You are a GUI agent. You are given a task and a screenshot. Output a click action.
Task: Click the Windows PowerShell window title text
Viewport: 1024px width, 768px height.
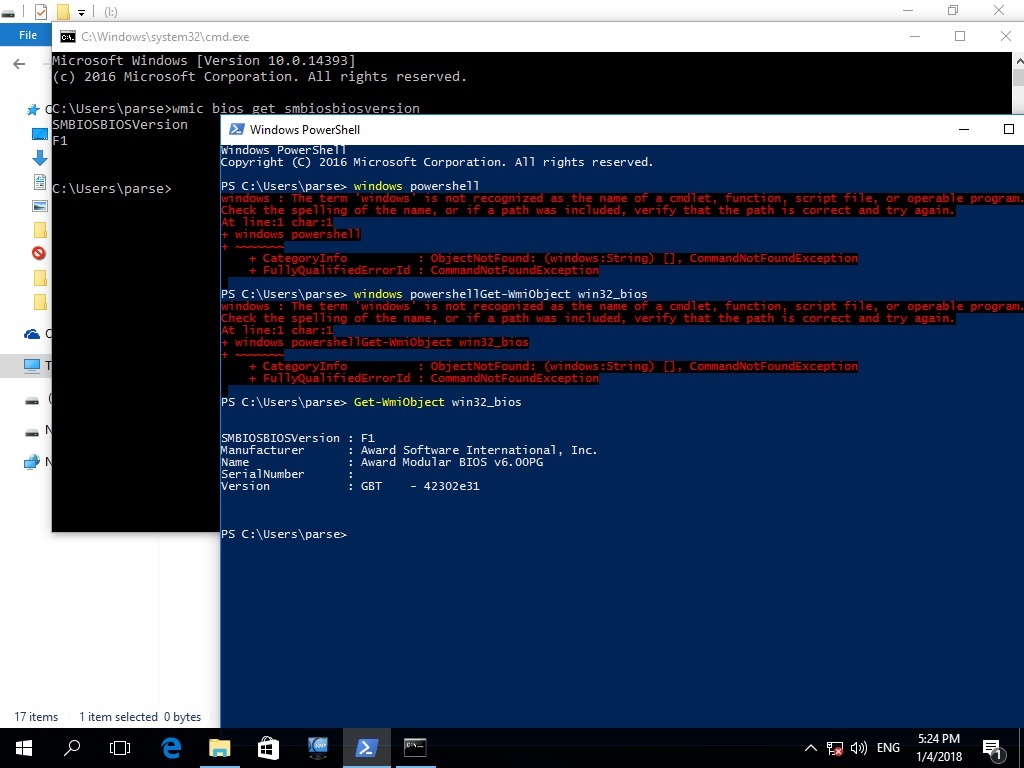(304, 129)
